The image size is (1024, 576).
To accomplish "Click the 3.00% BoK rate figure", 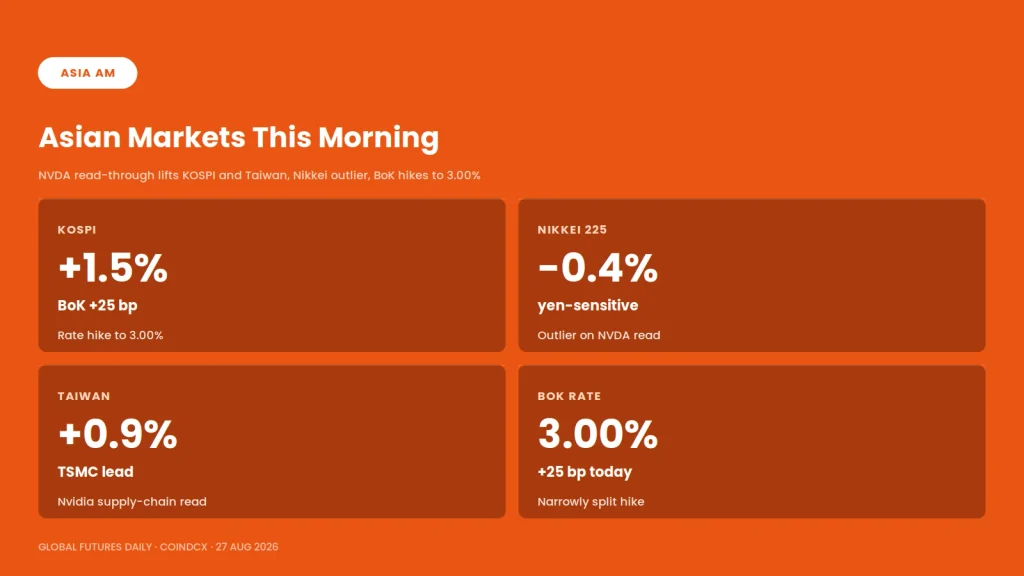I will [598, 434].
